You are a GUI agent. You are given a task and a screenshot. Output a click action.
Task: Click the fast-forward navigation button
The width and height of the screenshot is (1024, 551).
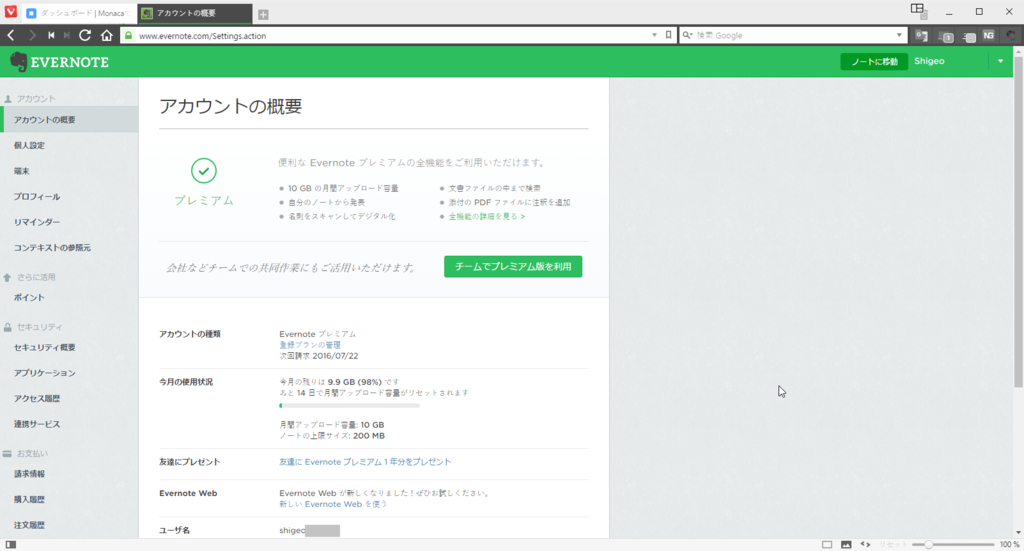click(67, 35)
